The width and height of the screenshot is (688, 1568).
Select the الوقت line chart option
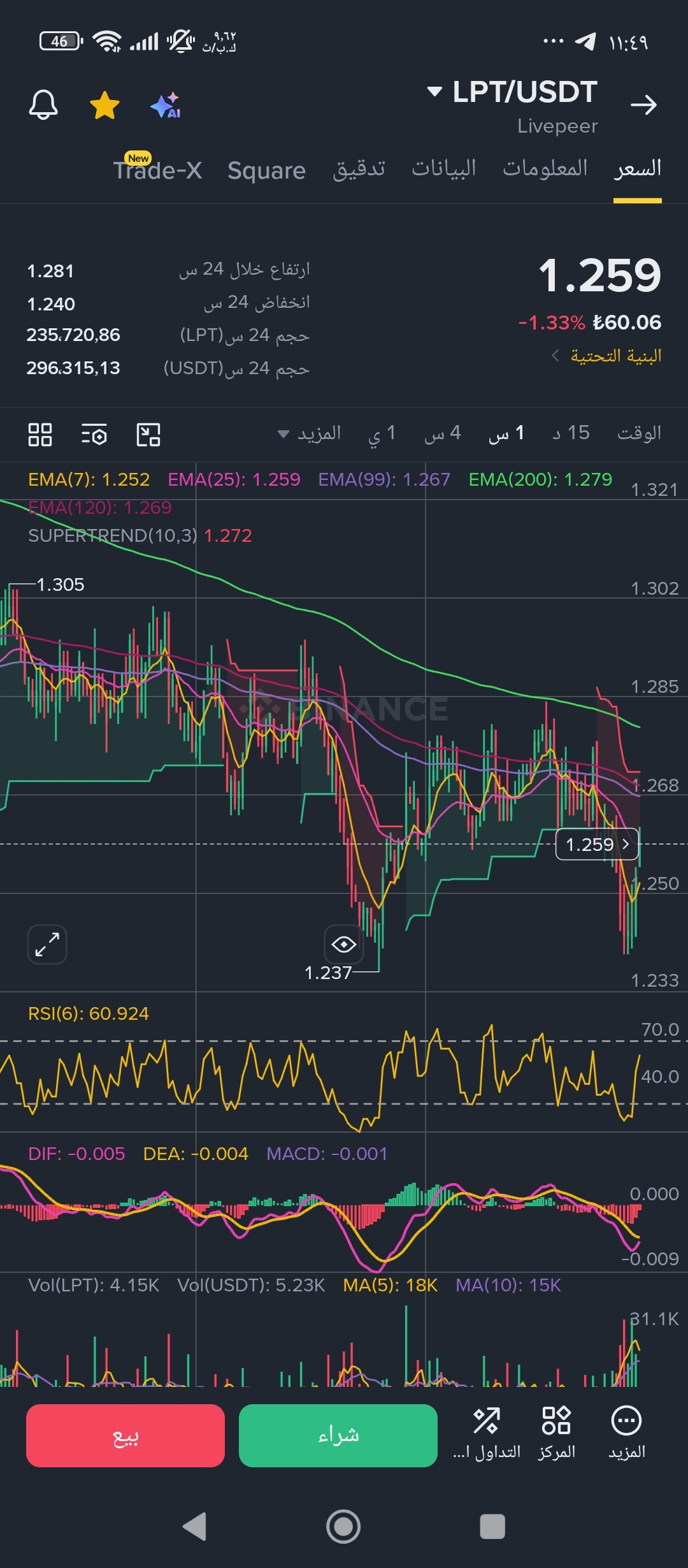click(639, 433)
